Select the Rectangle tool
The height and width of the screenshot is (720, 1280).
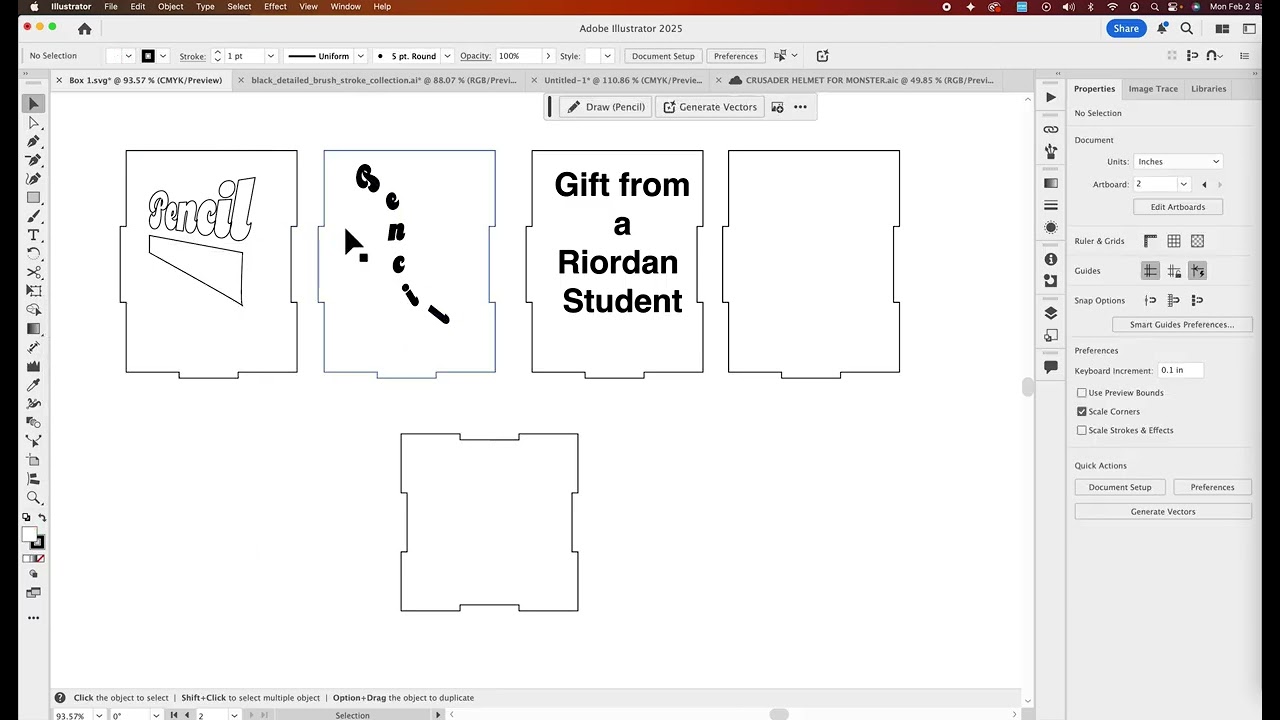pyautogui.click(x=34, y=197)
